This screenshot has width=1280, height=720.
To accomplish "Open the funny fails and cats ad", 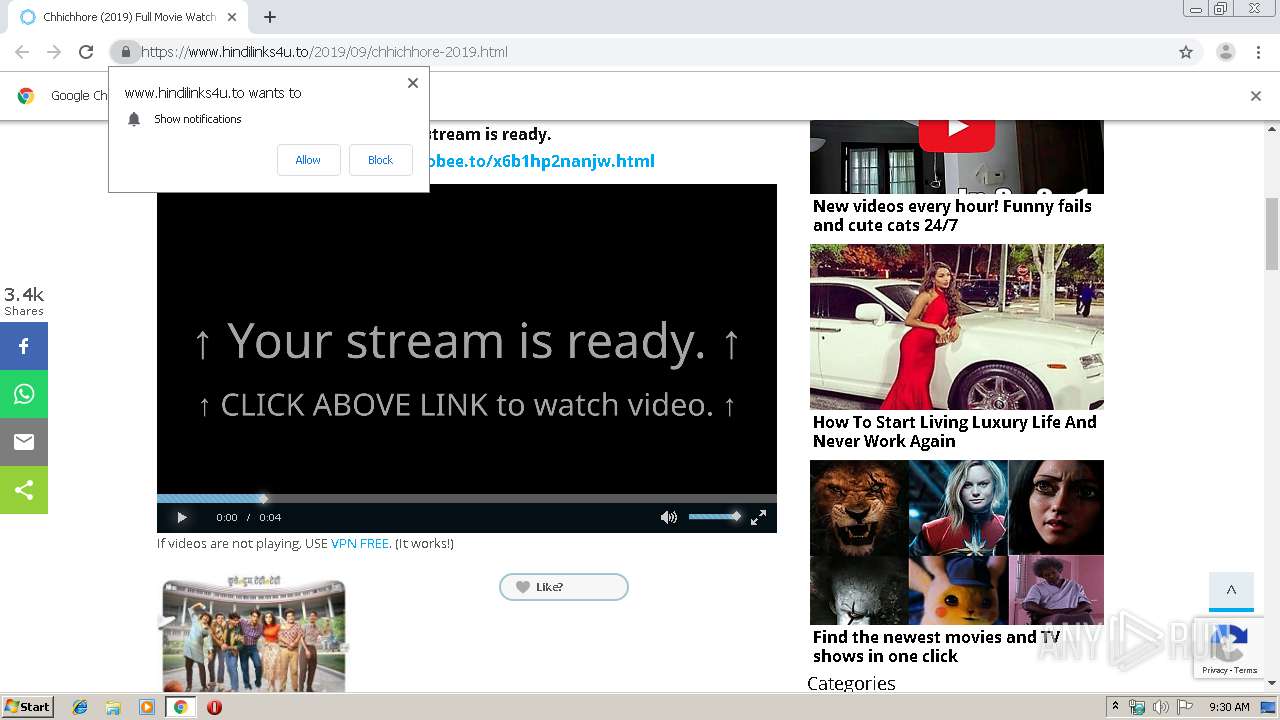I will [x=952, y=215].
